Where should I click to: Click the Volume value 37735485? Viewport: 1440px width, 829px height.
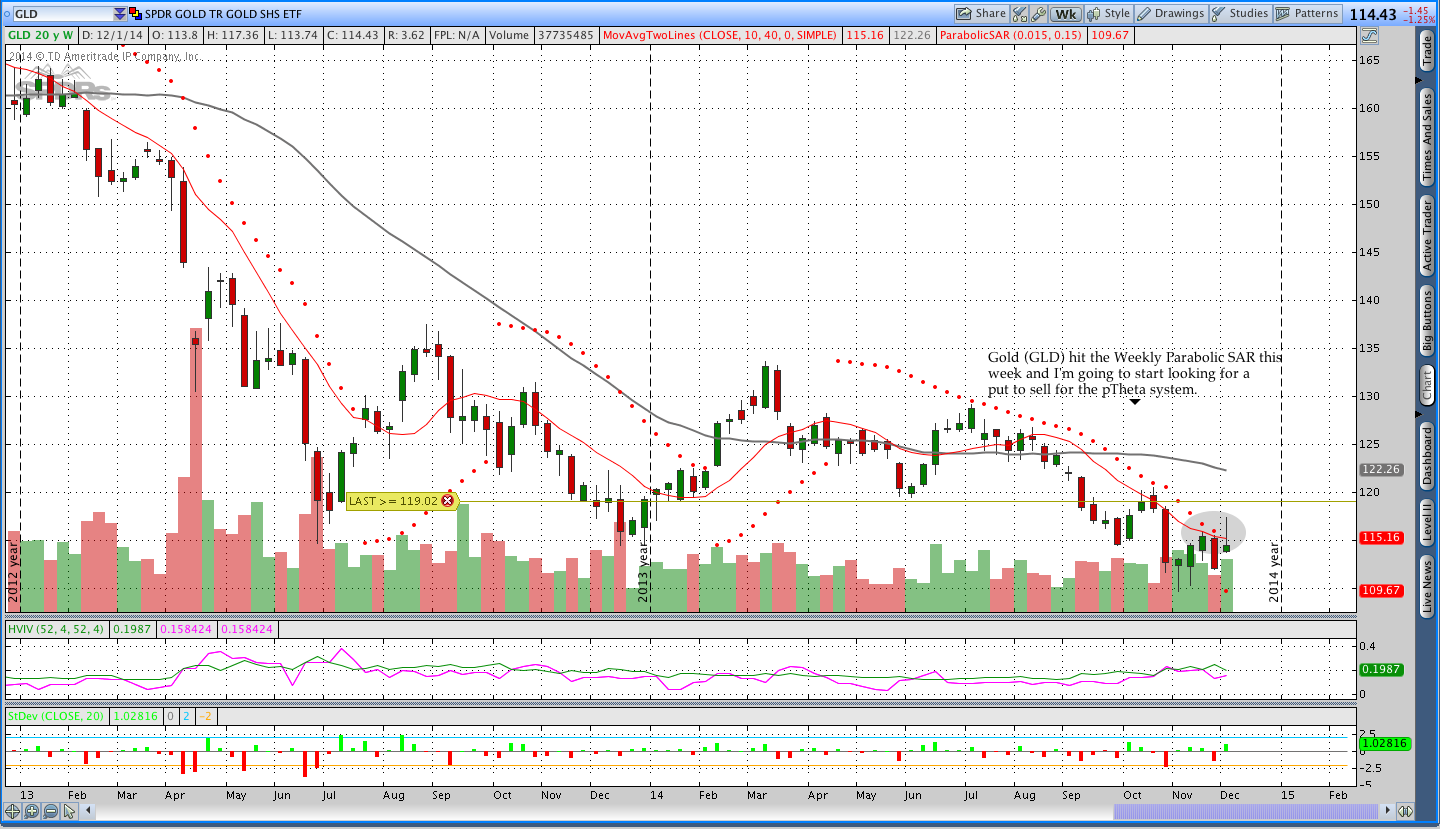point(568,35)
